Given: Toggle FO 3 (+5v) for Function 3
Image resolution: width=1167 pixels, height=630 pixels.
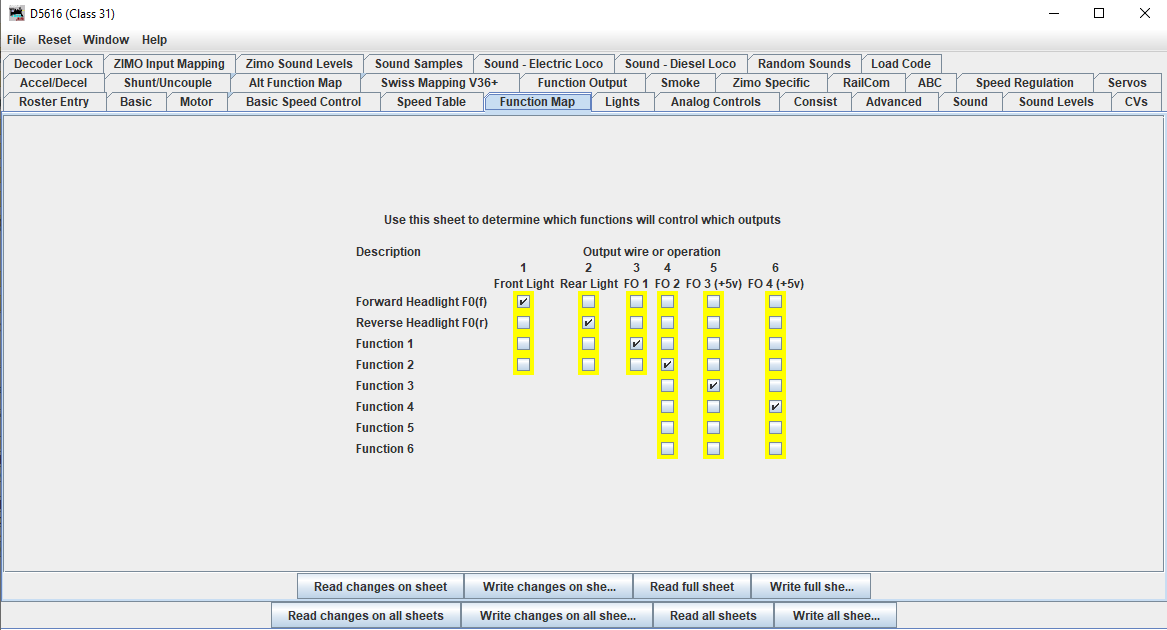Looking at the screenshot, I should tap(713, 385).
